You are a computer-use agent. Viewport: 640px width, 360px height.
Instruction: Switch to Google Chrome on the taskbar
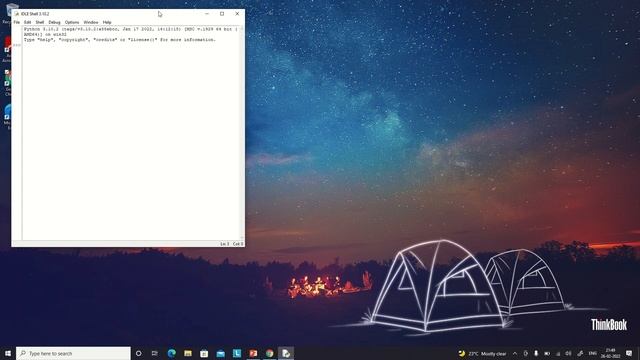point(269,353)
